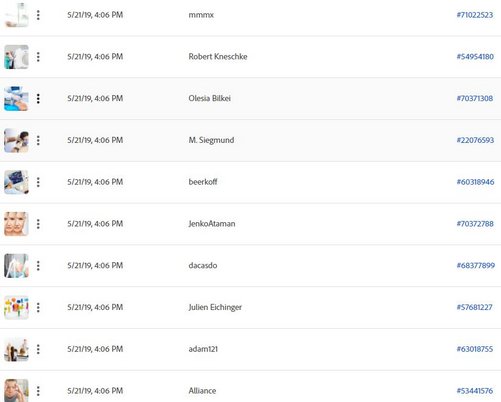This screenshot has width=501, height=402.
Task: Click the three-dot icon on beerkoff row
Action: 38,182
